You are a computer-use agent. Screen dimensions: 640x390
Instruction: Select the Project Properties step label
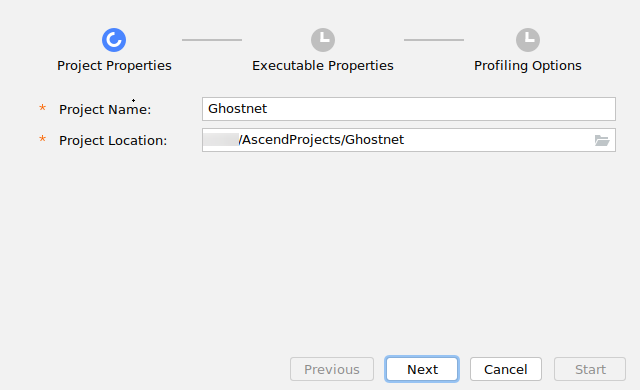pos(114,66)
